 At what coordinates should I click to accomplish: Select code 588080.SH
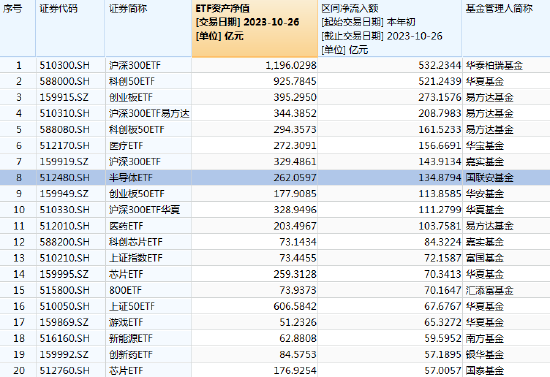[x=65, y=129]
